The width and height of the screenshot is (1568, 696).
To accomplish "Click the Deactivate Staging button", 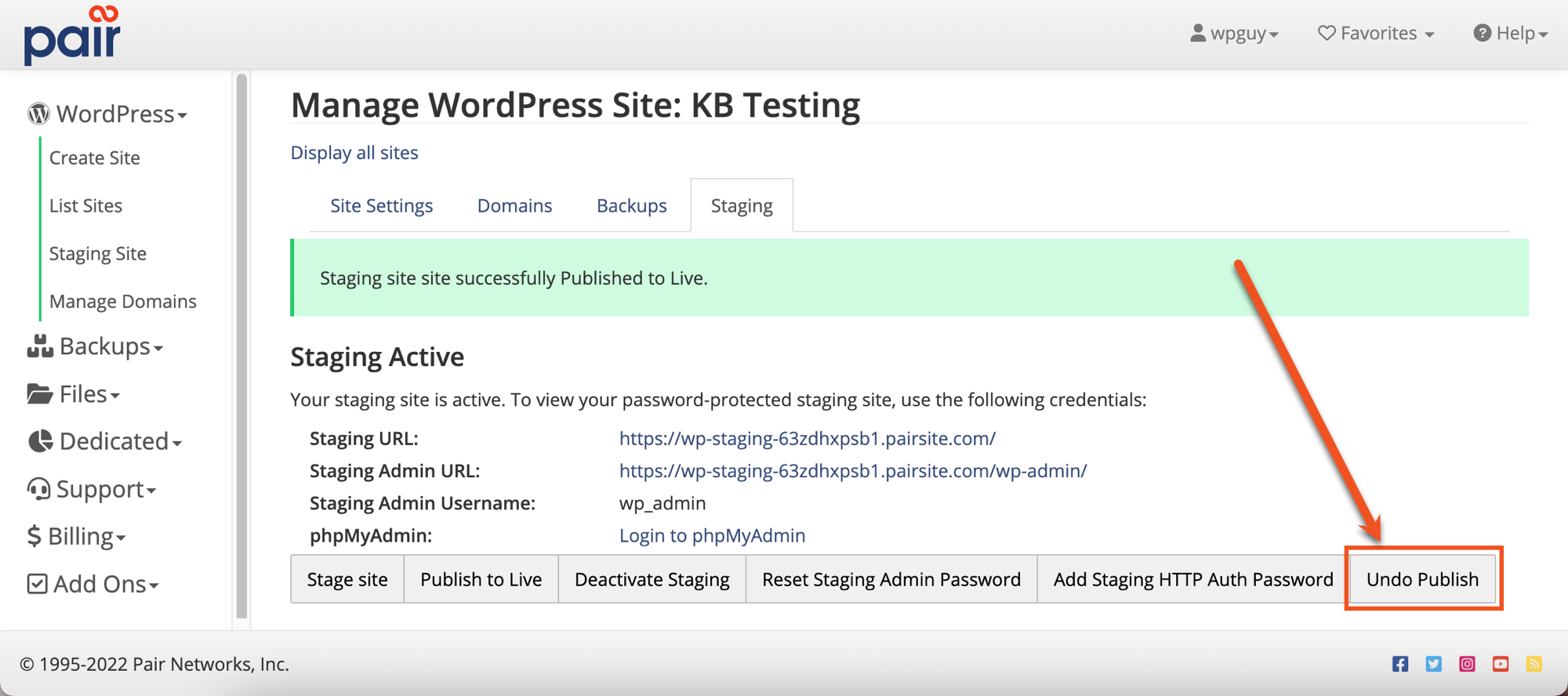I will [x=652, y=579].
